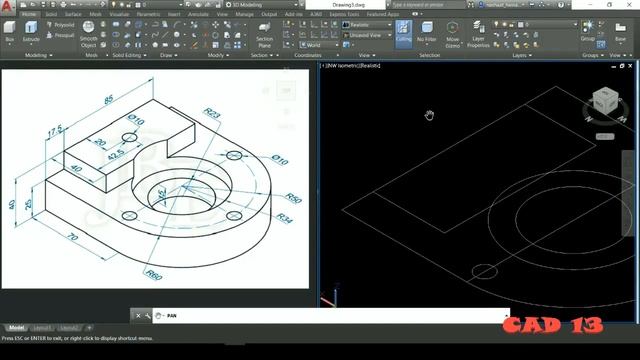This screenshot has width=640, height=360.
Task: Switch to the Solid ribbon tab
Action: pos(51,14)
